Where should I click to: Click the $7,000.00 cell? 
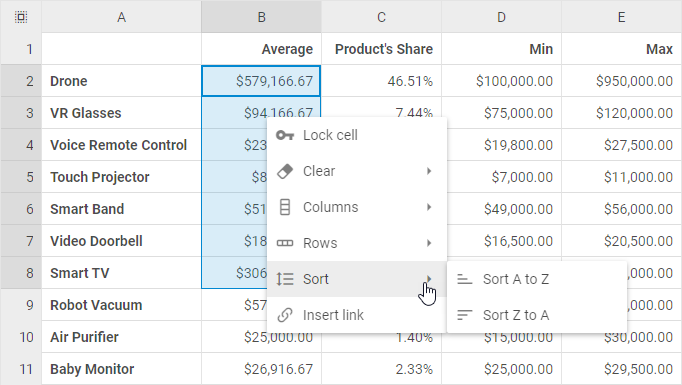click(505, 177)
